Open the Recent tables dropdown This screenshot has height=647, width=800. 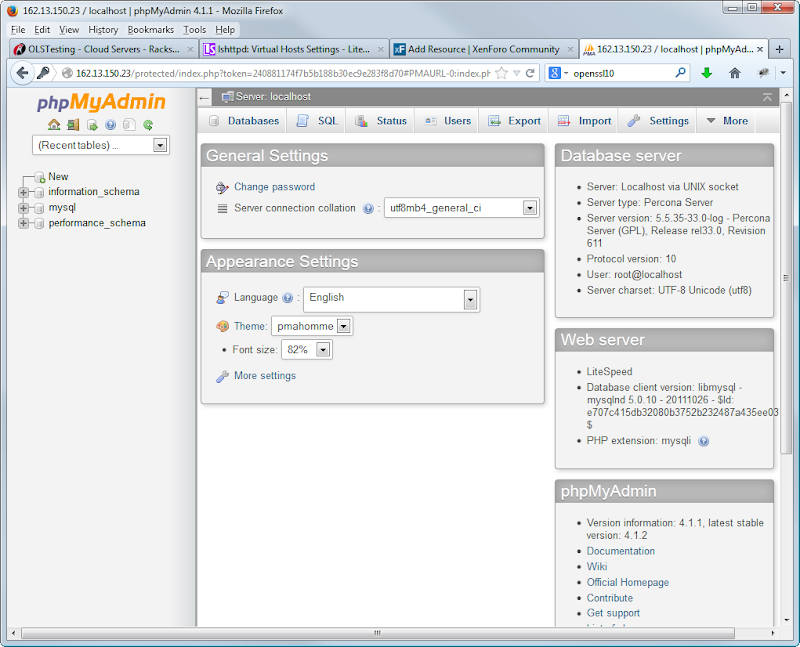(x=101, y=145)
